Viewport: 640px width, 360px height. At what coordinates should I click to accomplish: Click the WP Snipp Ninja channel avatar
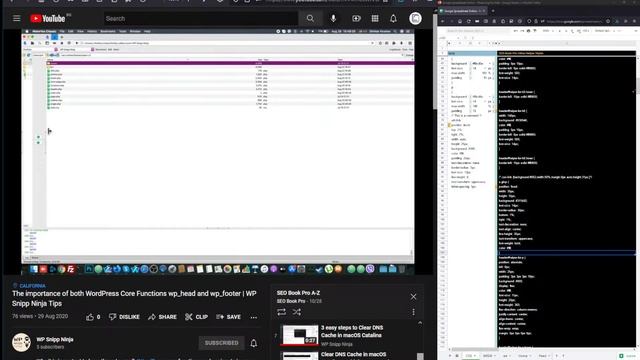click(21, 342)
